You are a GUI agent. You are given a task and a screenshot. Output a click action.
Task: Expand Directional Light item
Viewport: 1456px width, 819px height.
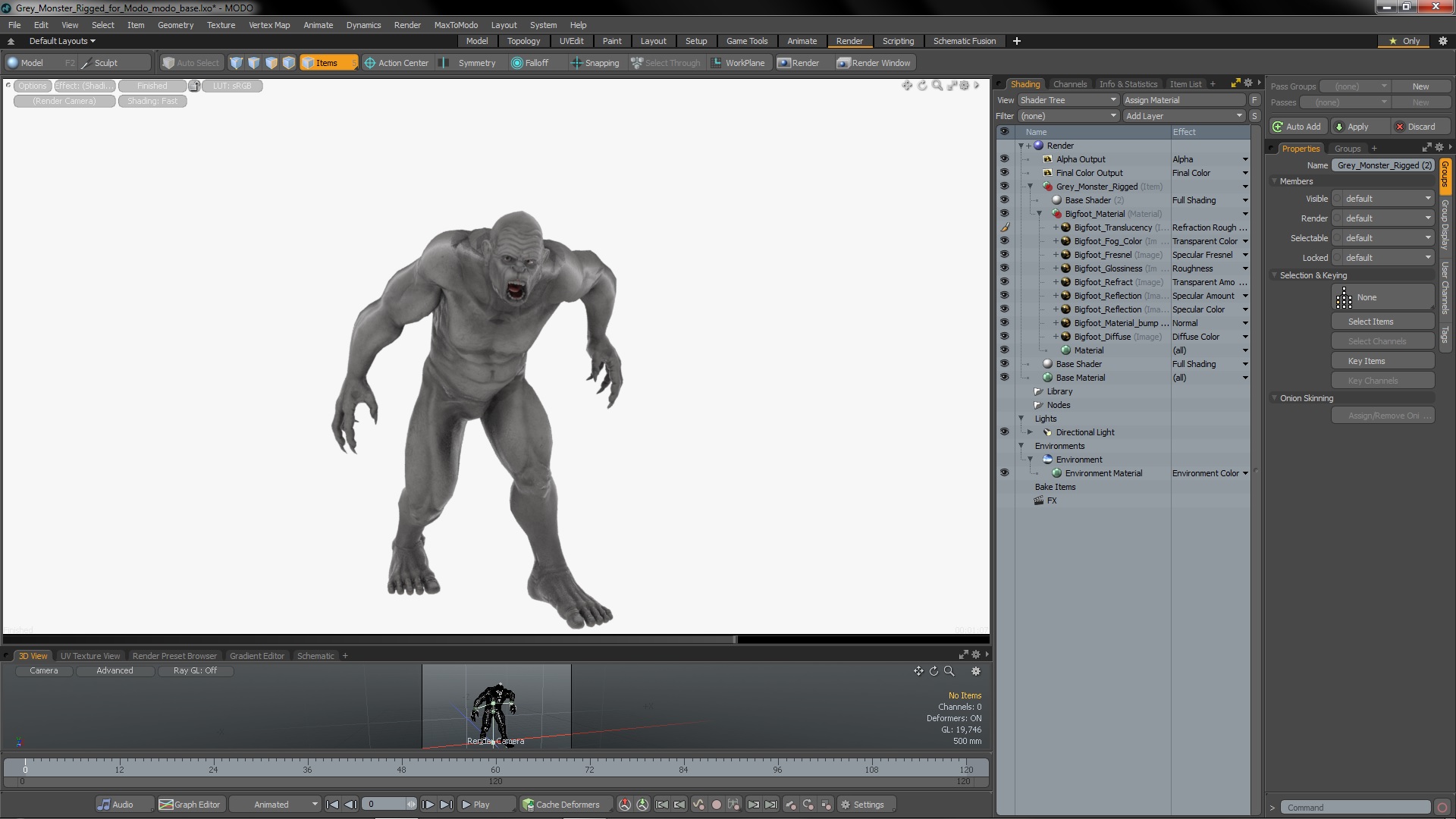tap(1030, 432)
